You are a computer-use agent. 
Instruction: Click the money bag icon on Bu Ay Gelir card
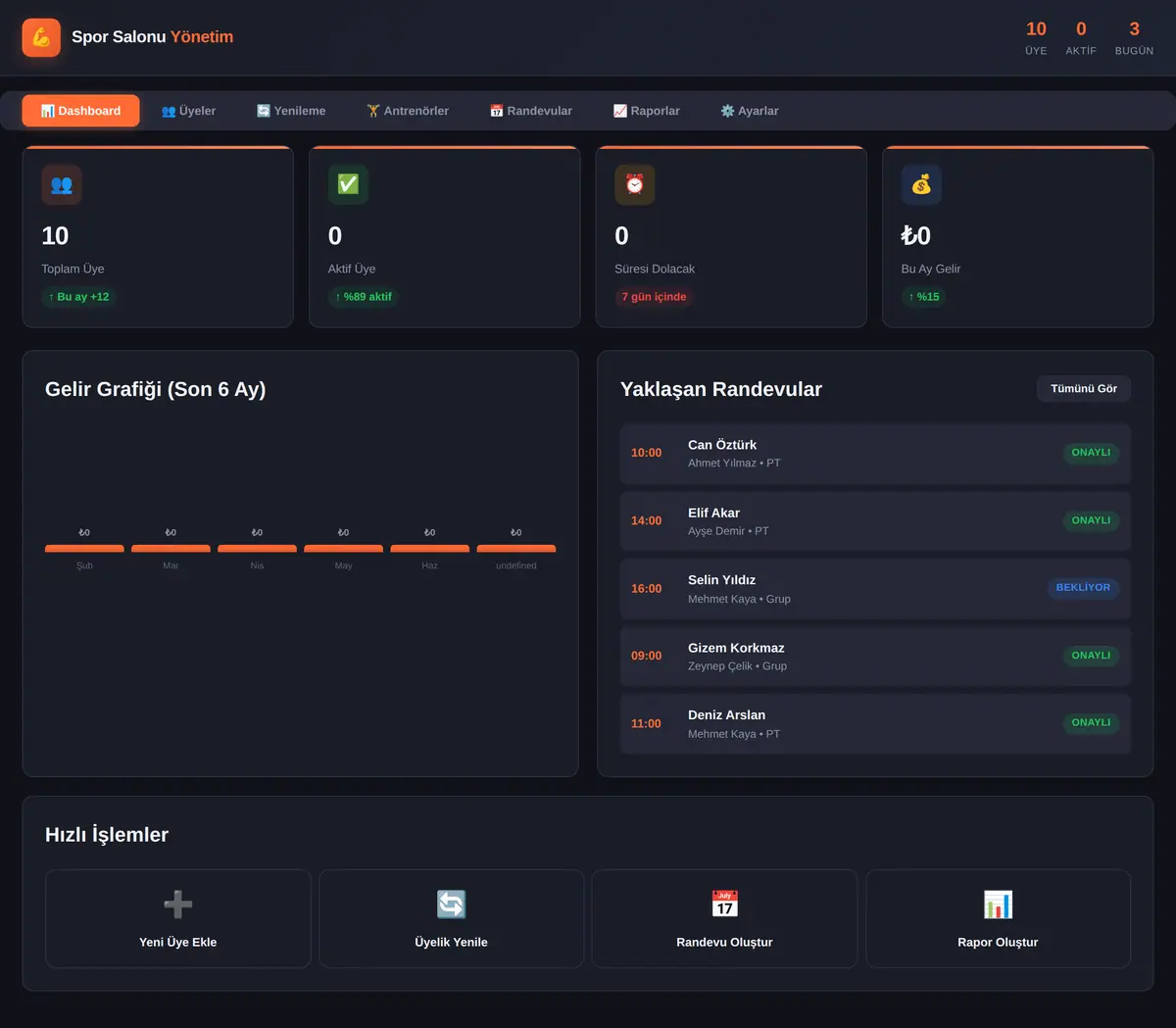(921, 185)
